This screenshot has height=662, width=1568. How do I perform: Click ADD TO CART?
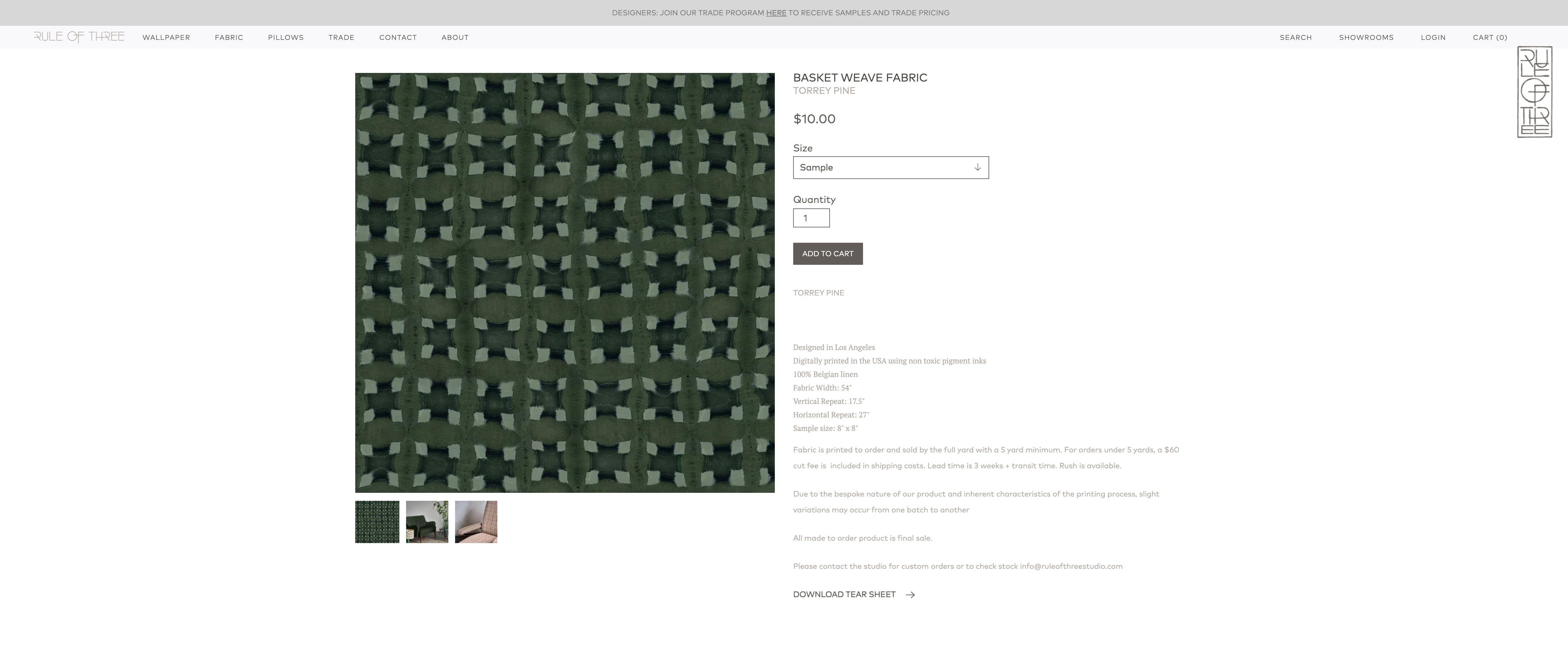pos(827,253)
